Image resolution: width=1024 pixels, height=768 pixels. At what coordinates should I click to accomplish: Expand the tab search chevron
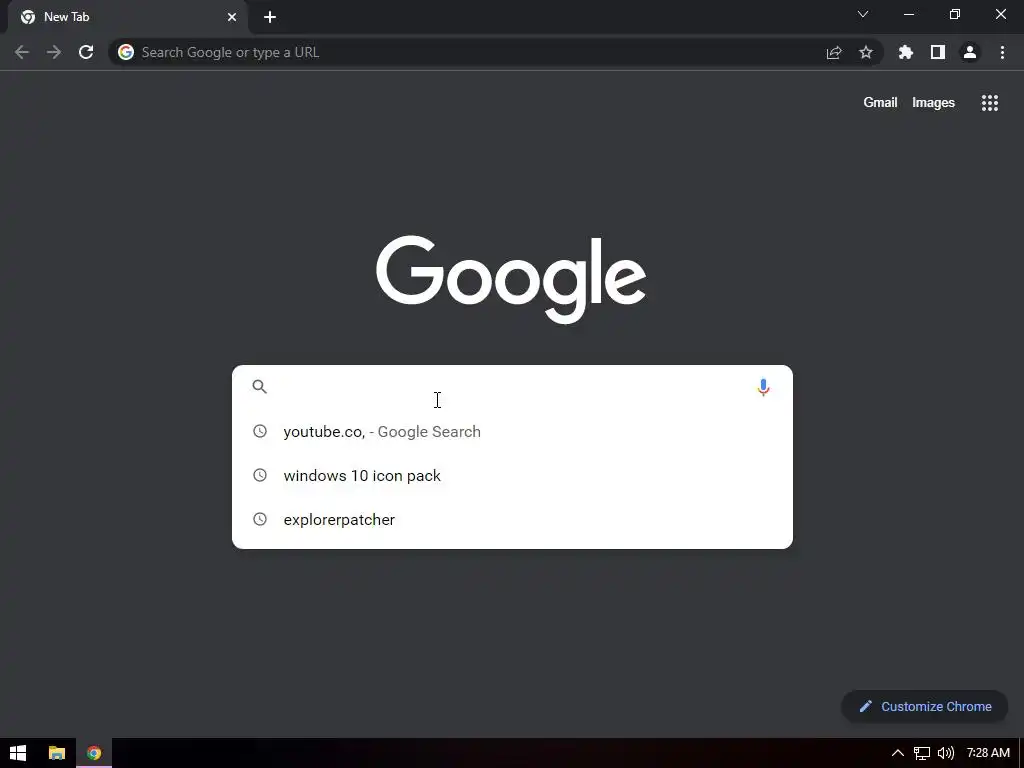[x=863, y=14]
